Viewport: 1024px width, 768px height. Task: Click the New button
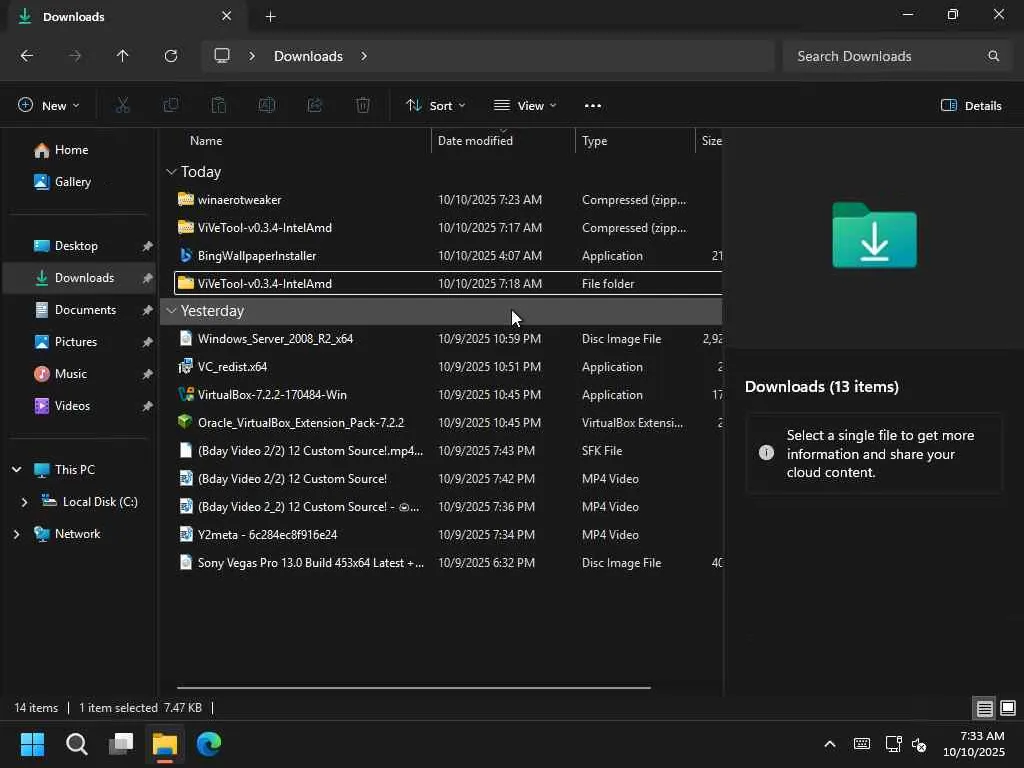pos(48,105)
